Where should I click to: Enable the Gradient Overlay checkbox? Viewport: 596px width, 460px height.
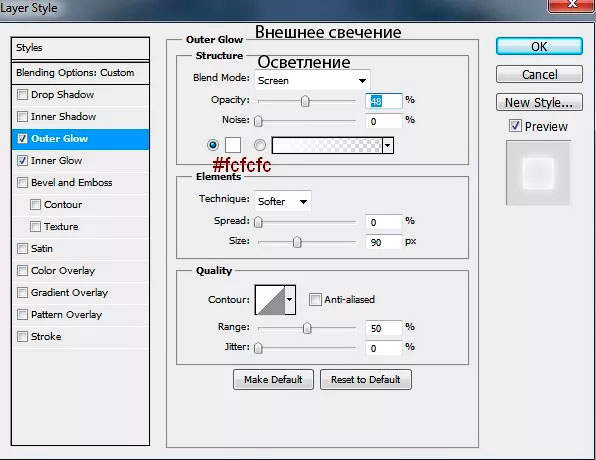tap(22, 293)
